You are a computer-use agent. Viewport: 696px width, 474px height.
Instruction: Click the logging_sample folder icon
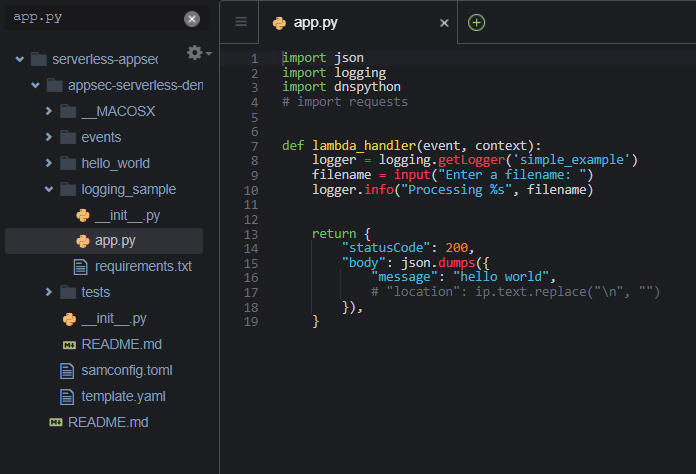(x=68, y=189)
